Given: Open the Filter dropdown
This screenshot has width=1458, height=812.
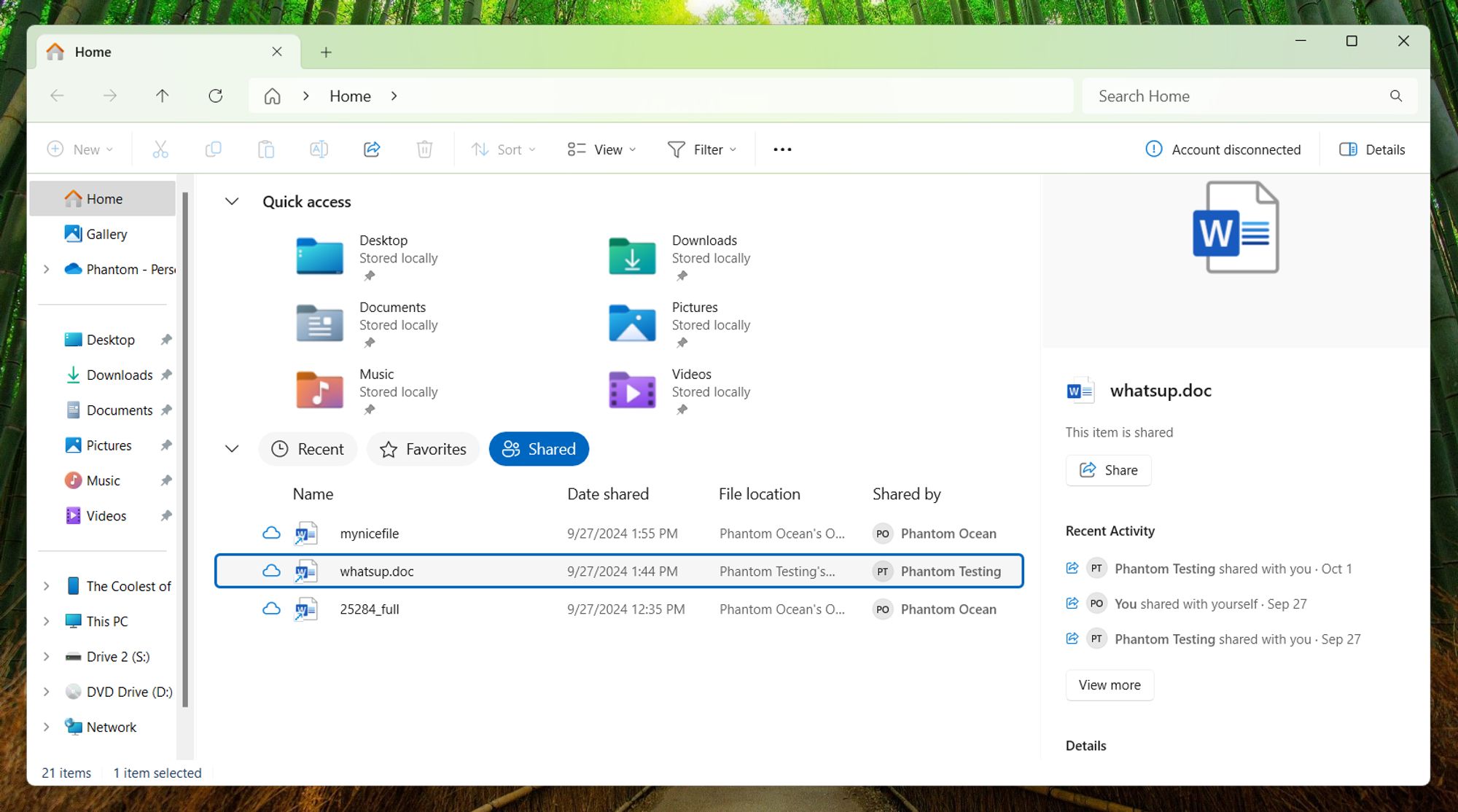Looking at the screenshot, I should tap(702, 149).
